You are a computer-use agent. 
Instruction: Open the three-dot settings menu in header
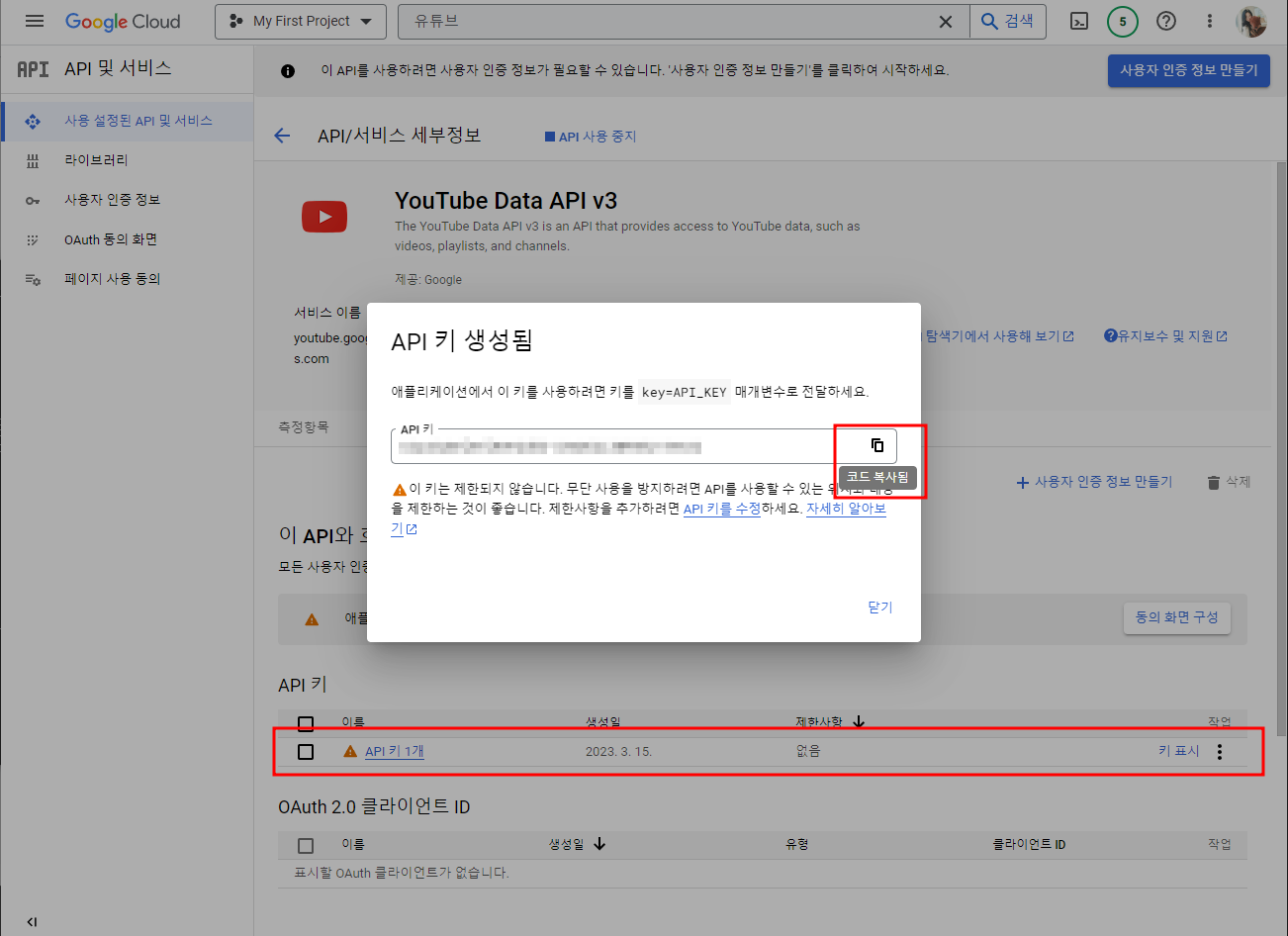(1210, 21)
